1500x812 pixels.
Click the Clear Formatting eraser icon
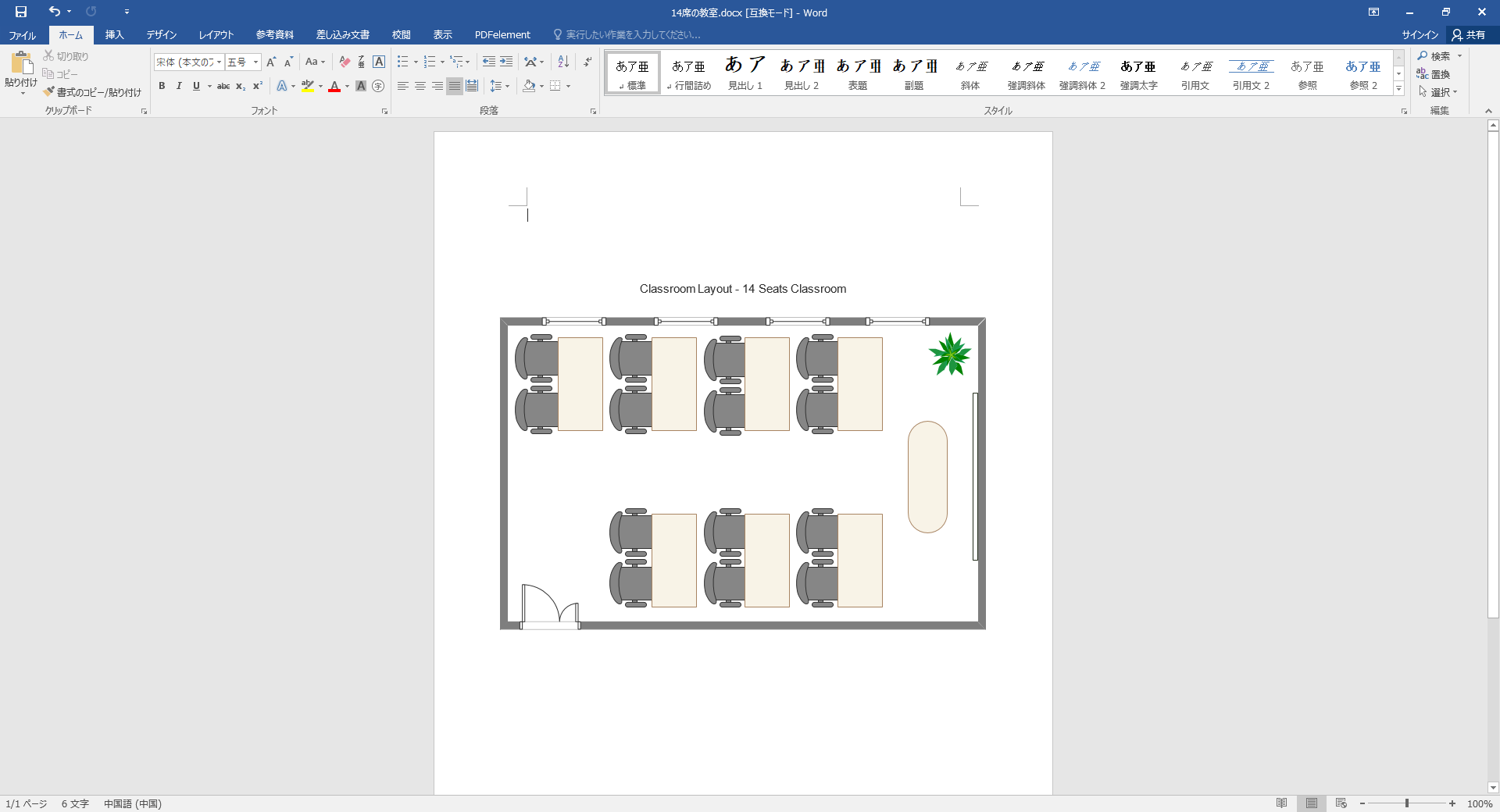[x=345, y=62]
